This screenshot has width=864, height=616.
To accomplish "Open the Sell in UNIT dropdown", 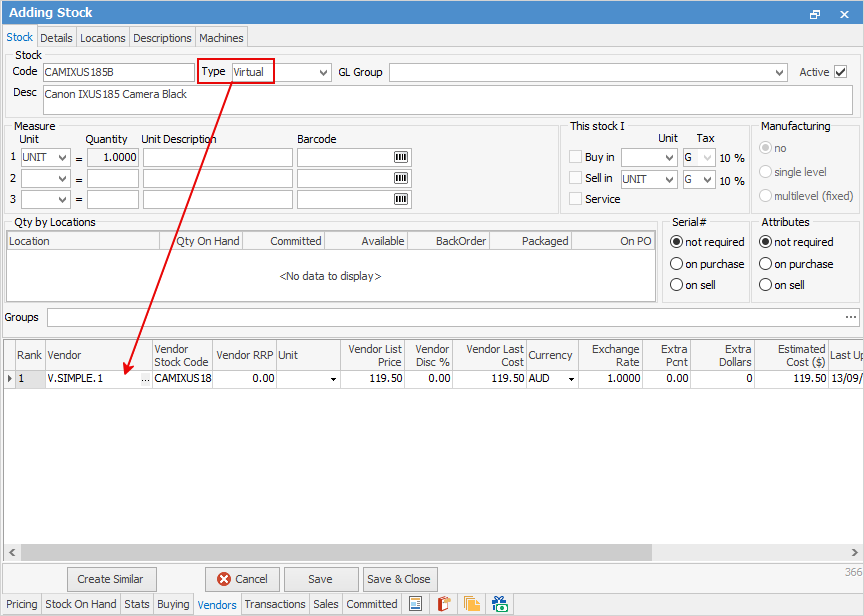I will pyautogui.click(x=669, y=180).
